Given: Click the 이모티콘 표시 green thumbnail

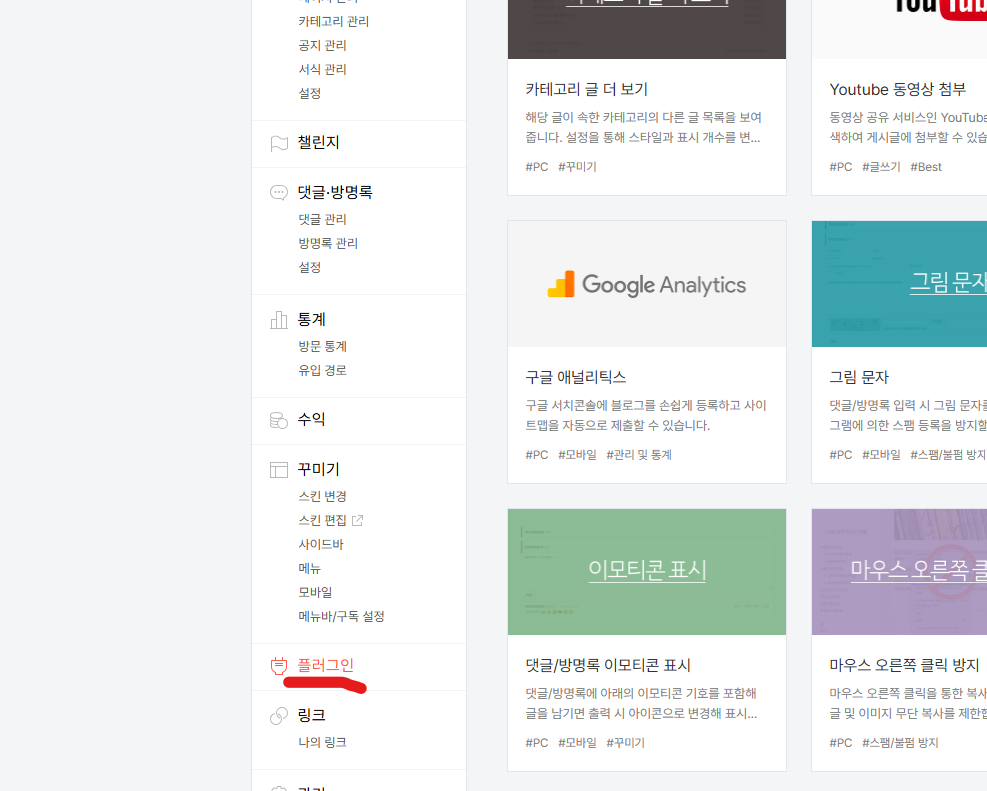Looking at the screenshot, I should pos(647,572).
